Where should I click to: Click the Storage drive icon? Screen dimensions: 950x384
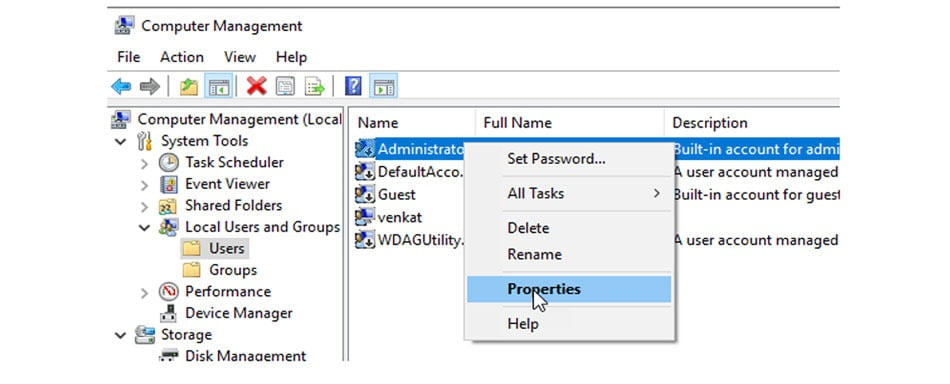145,335
